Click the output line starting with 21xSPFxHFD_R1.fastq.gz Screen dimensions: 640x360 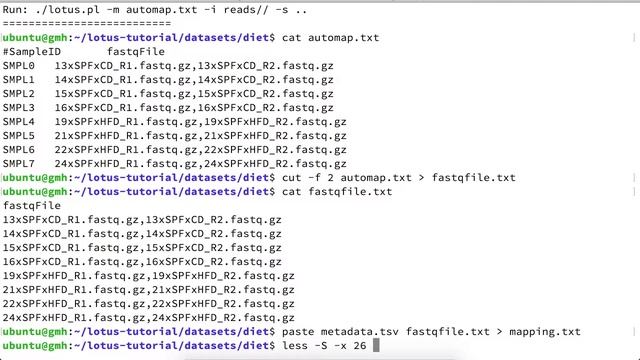click(149, 290)
